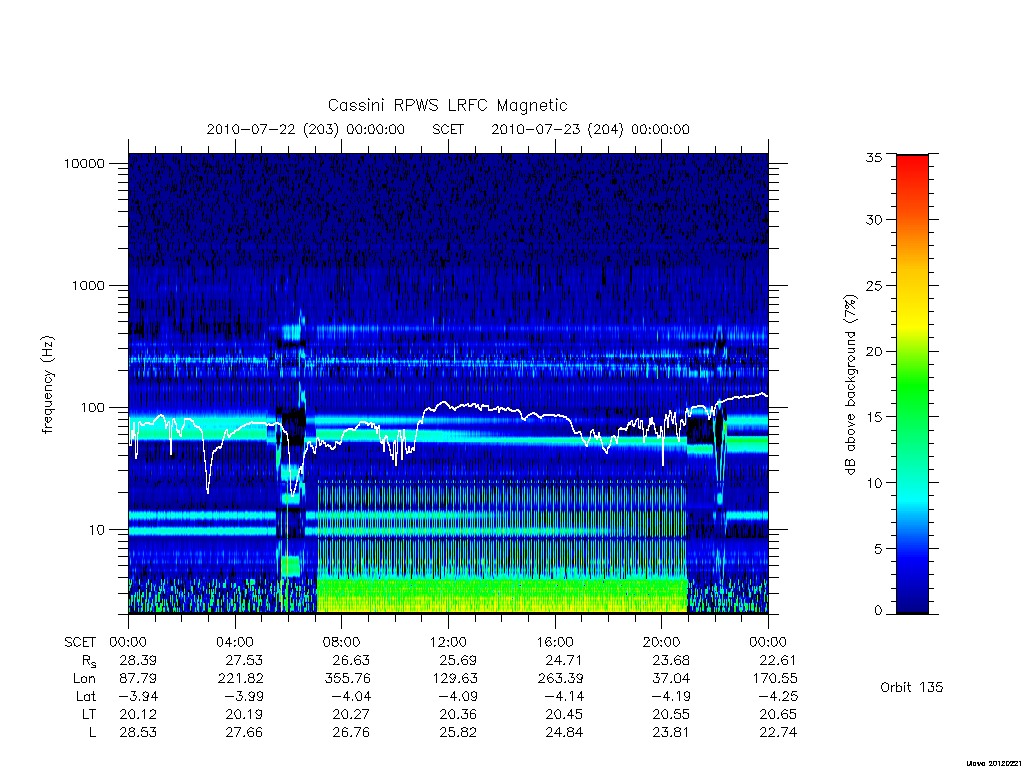
Task: Click the L value "25.82"
Action: click(458, 733)
